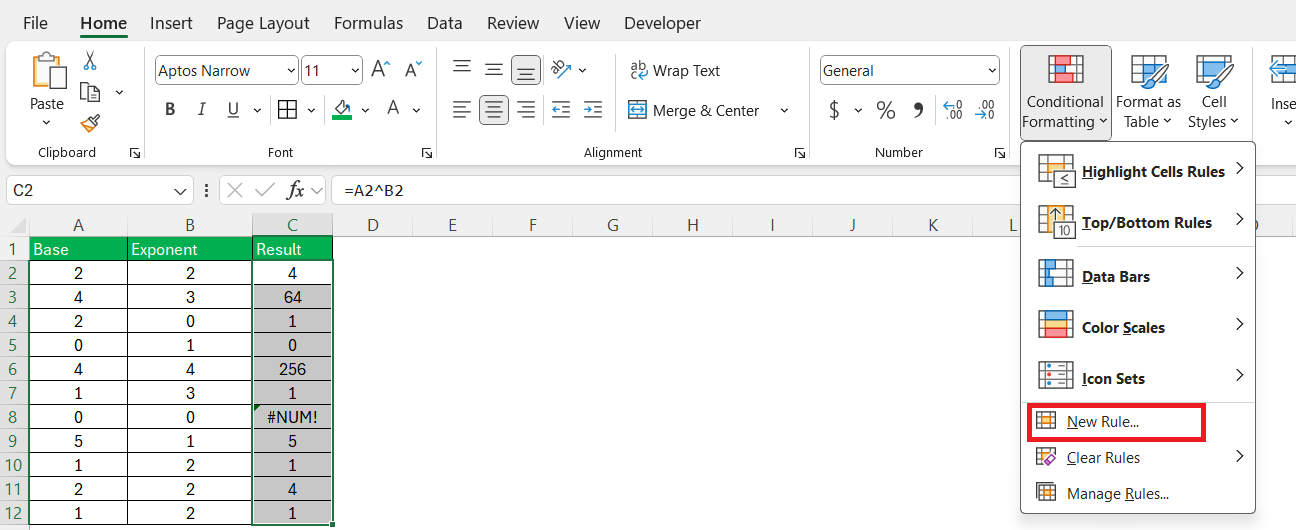Apply Comma Style

[x=919, y=110]
